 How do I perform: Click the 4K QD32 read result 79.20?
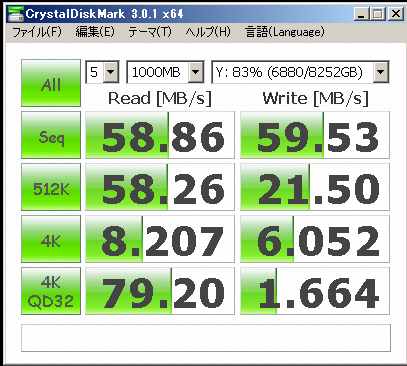pos(160,291)
